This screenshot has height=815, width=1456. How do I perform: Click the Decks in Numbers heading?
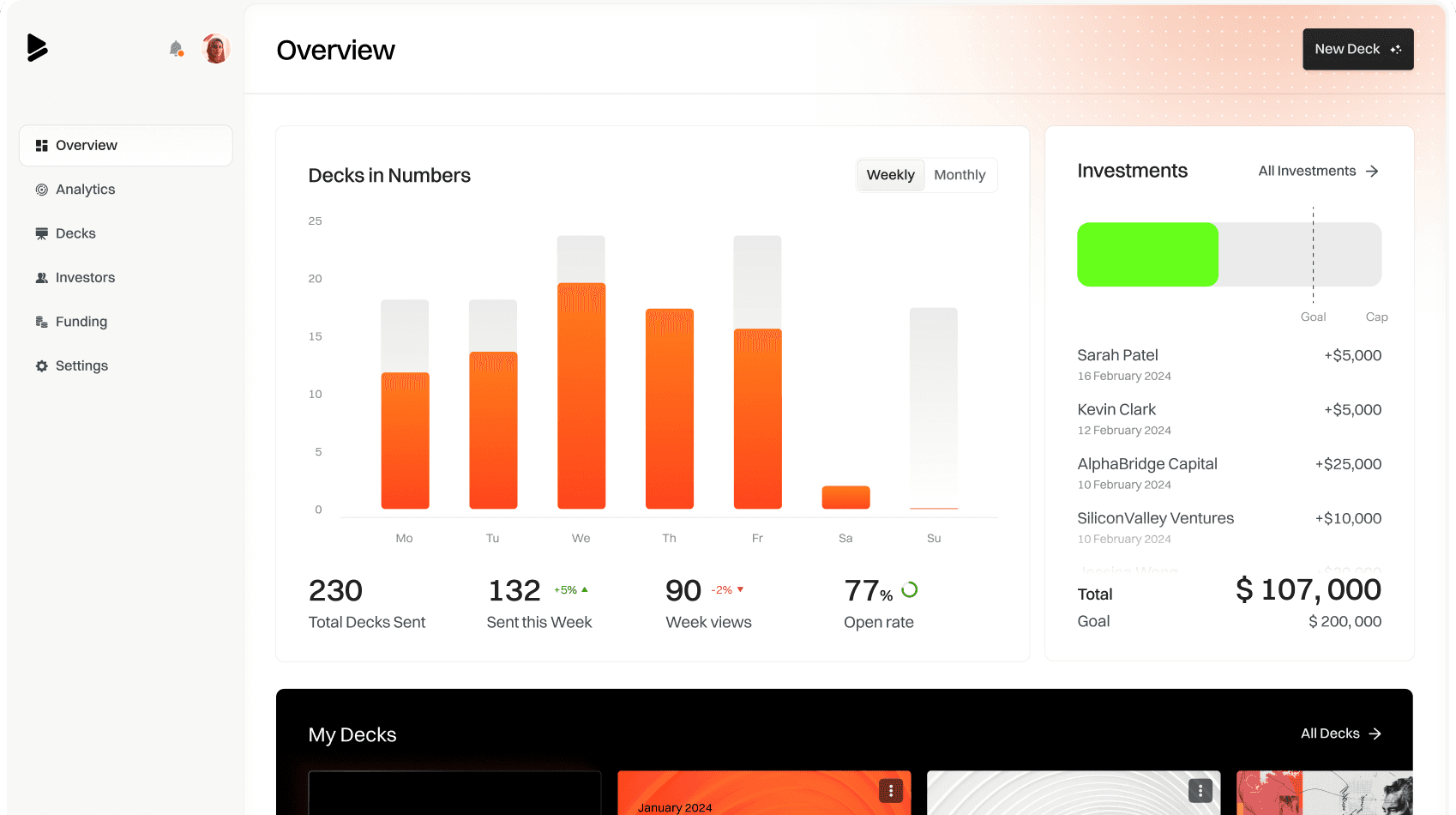point(389,176)
